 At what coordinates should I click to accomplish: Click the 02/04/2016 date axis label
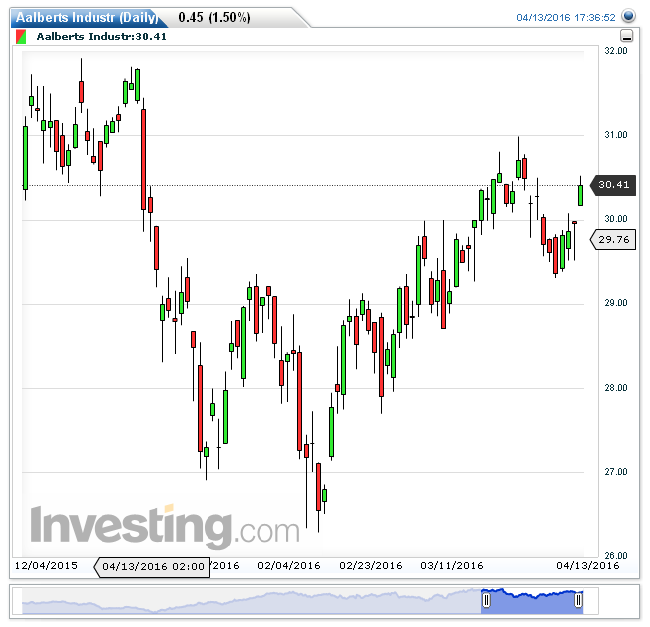pyautogui.click(x=289, y=566)
